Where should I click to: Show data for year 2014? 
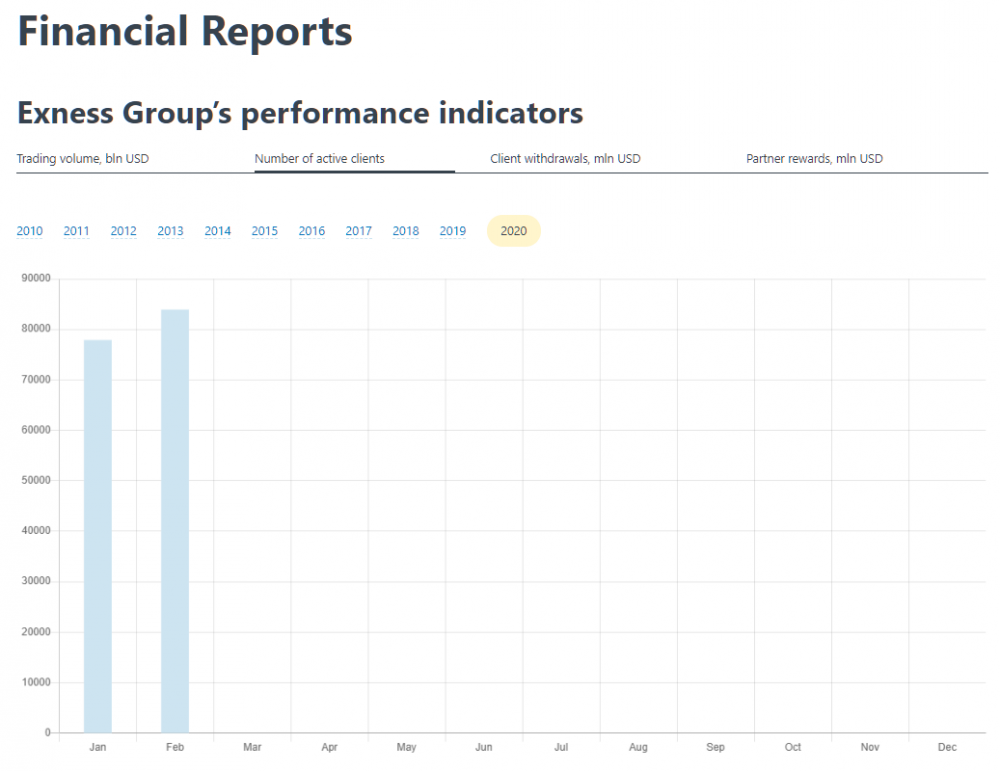(217, 231)
